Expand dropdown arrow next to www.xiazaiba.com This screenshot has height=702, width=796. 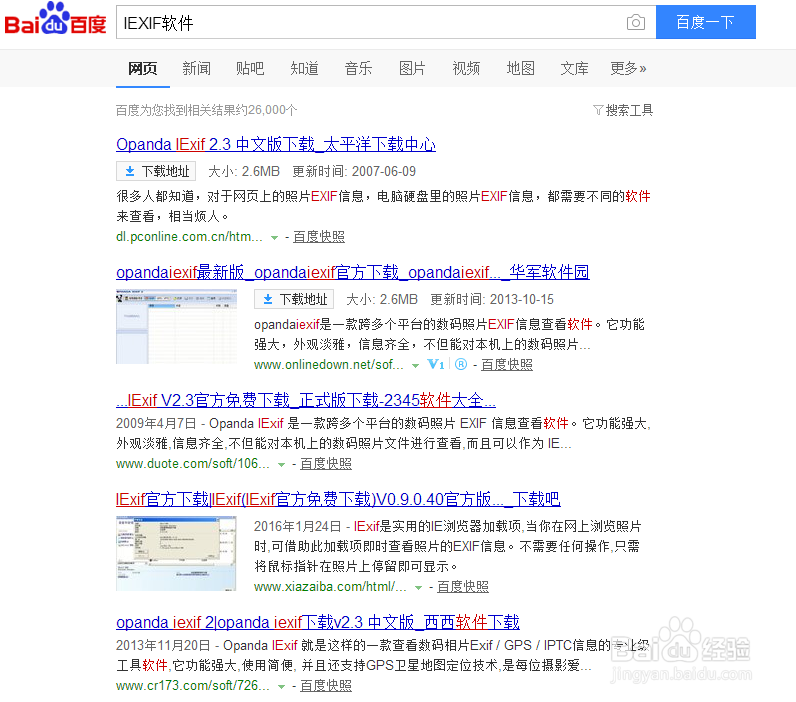pos(418,588)
